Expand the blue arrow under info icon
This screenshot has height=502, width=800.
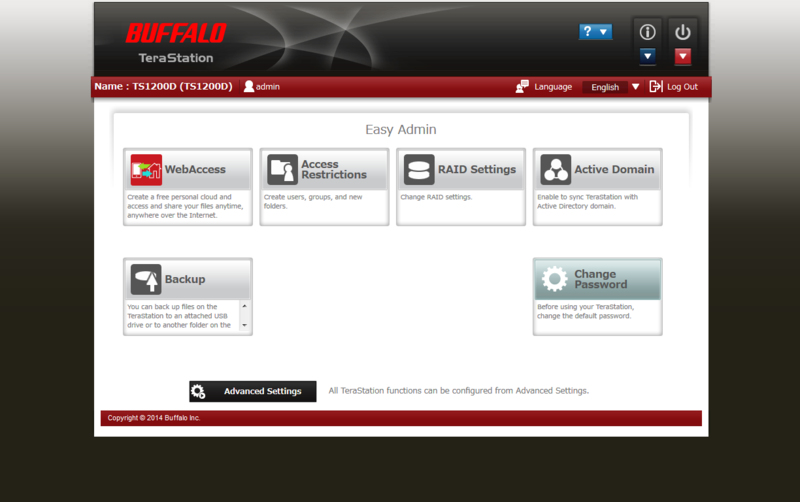[x=647, y=56]
